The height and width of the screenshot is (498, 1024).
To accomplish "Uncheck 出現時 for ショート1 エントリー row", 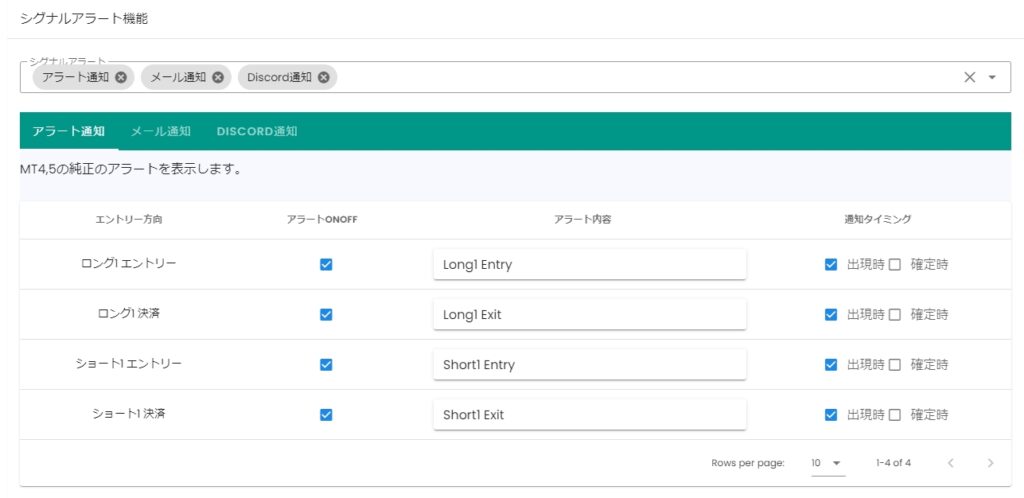I will [831, 365].
